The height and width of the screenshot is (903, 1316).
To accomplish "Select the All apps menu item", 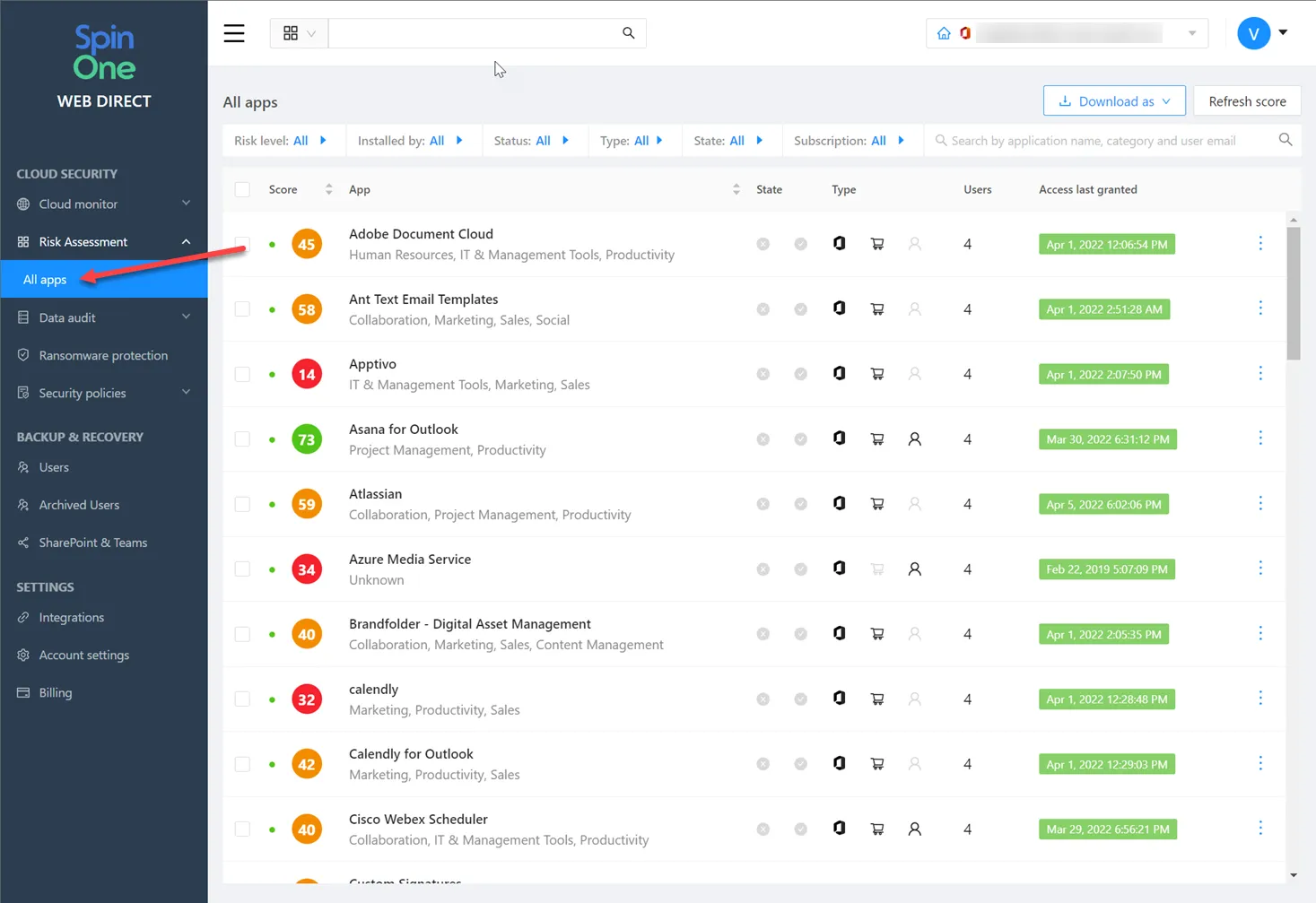I will 44,279.
